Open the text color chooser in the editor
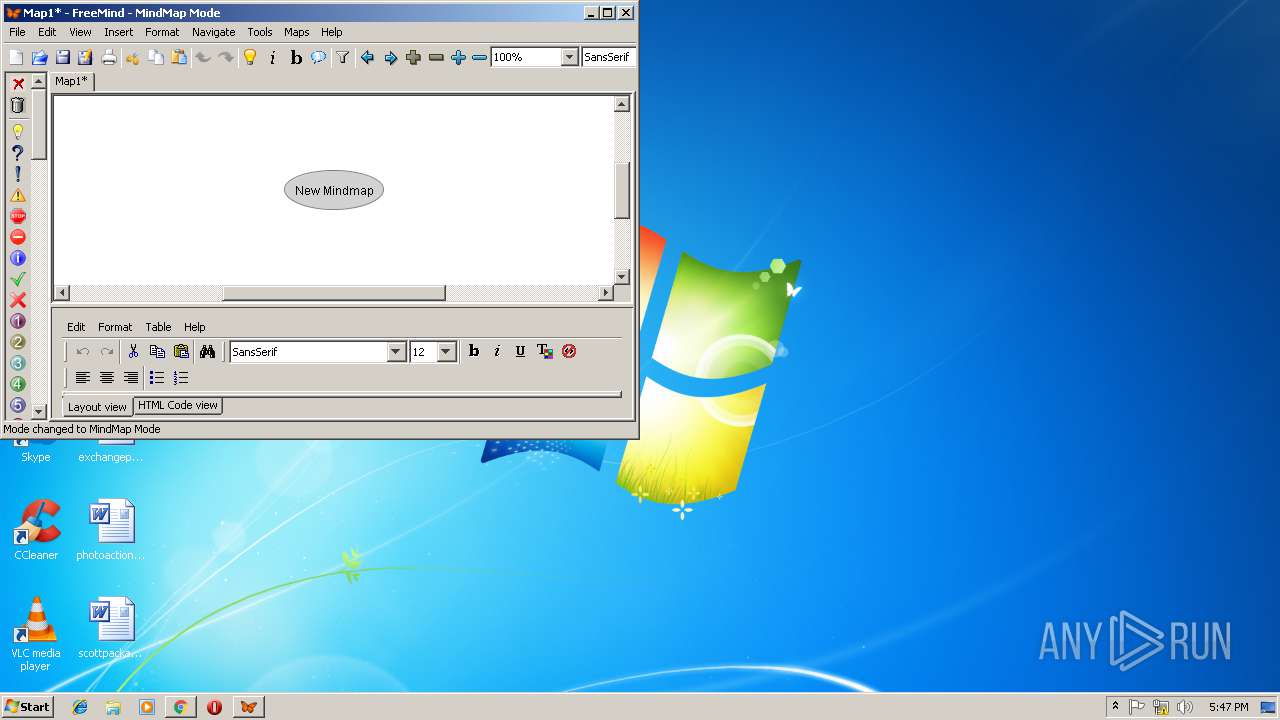Image resolution: width=1280 pixels, height=720 pixels. 545,351
